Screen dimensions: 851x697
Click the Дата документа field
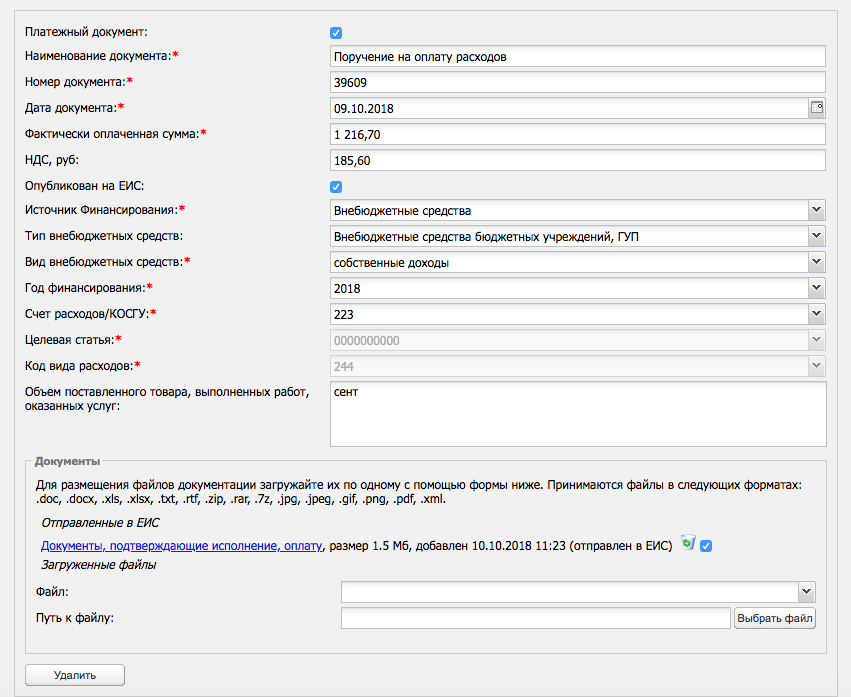click(568, 108)
